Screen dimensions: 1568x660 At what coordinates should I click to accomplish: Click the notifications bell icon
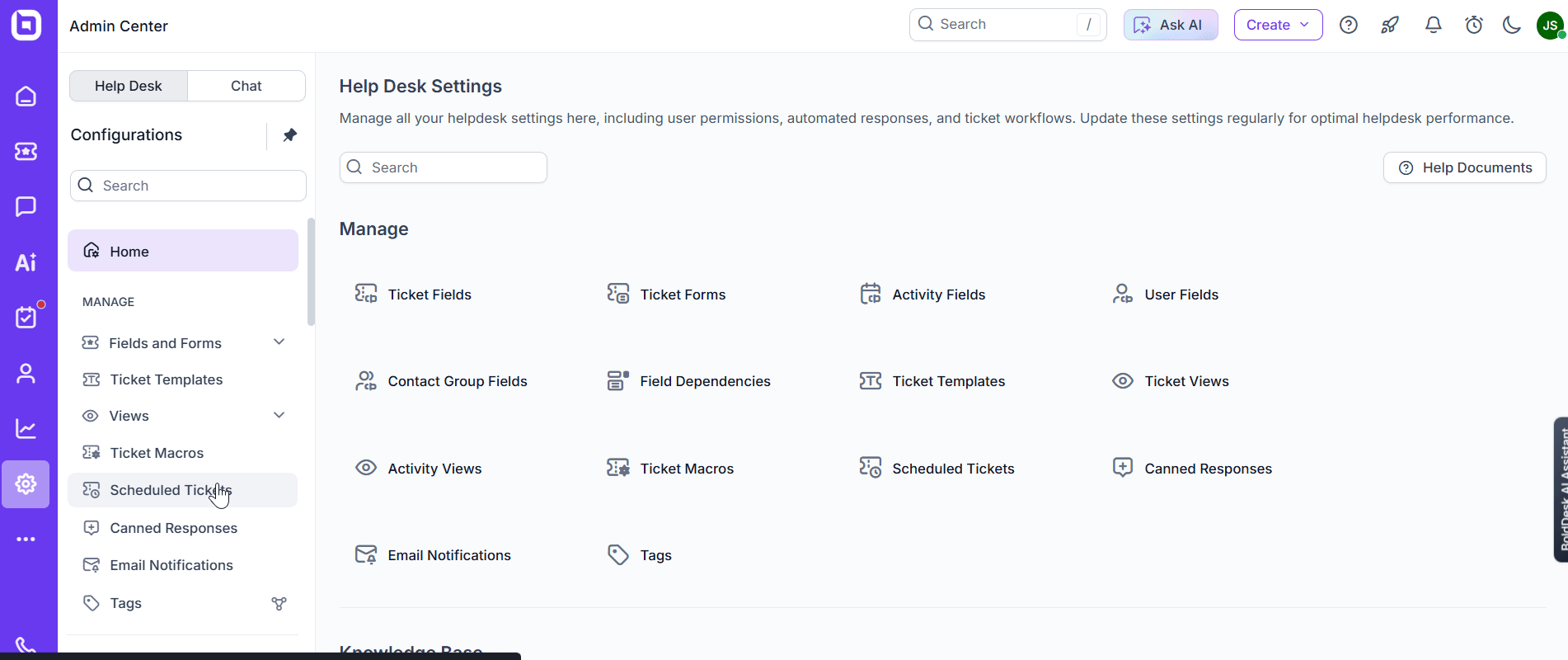[1434, 25]
